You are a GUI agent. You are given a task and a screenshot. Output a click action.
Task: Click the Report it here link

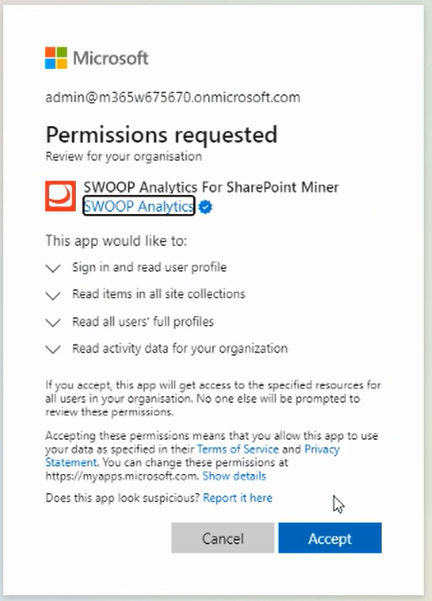[238, 498]
